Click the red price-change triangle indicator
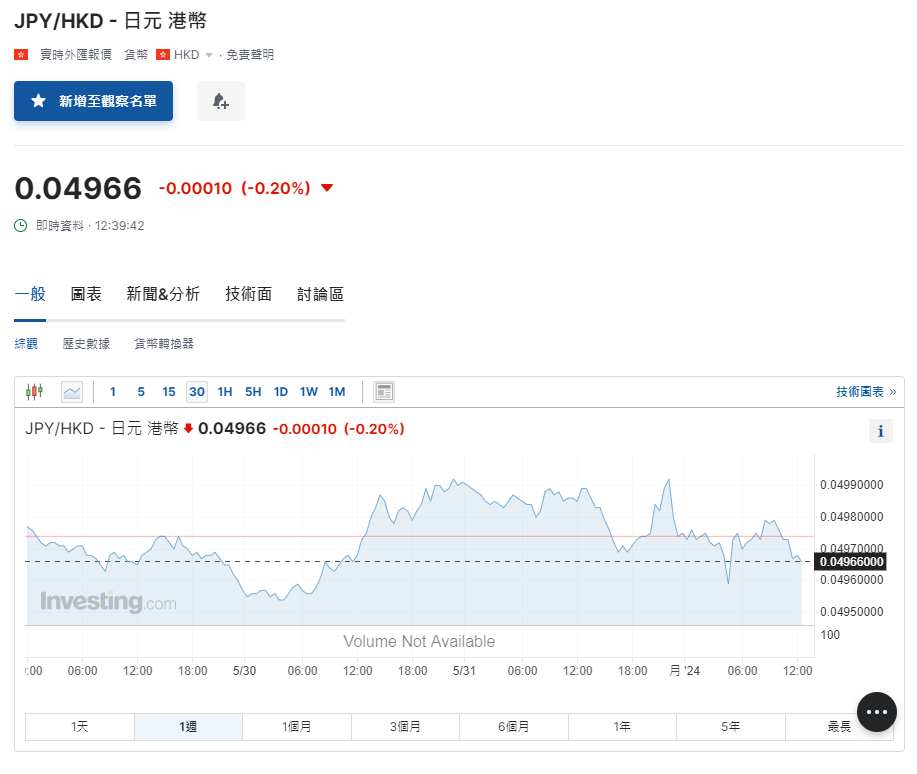 pos(327,187)
